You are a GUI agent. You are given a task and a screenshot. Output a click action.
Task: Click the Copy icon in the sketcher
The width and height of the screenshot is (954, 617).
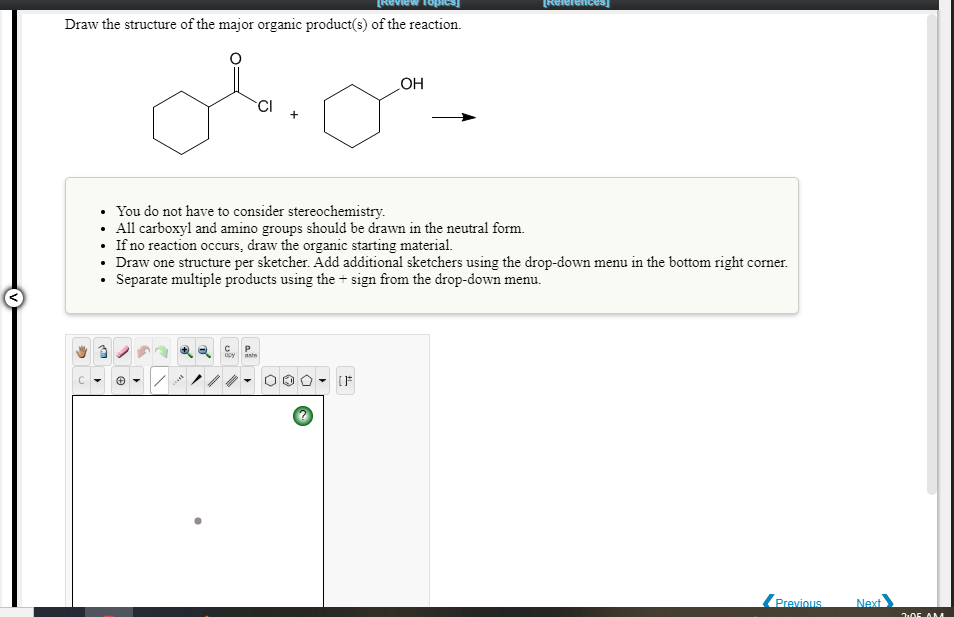pos(229,352)
